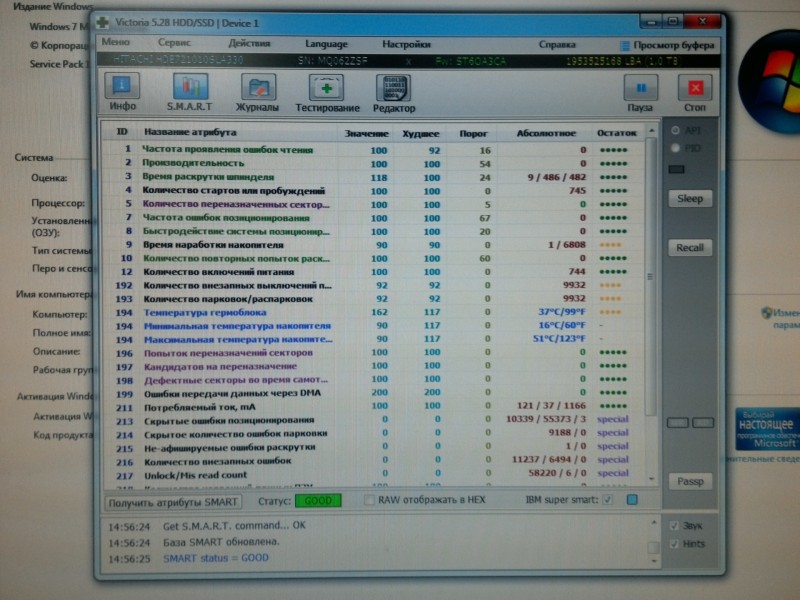Click the SMART table scroll up arrow
The height and width of the screenshot is (600, 800).
[x=652, y=131]
